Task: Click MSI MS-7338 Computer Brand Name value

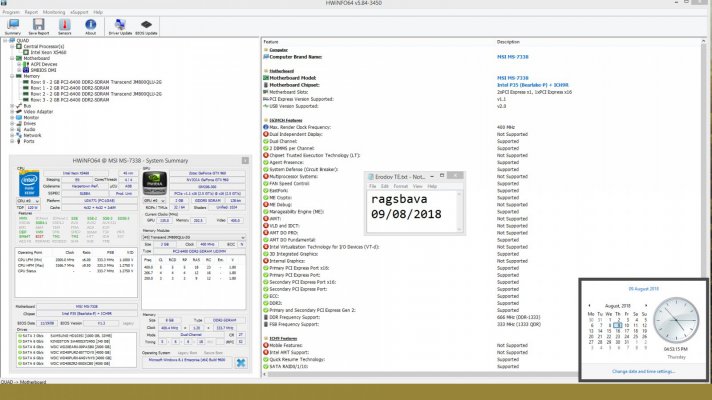Action: (513, 57)
